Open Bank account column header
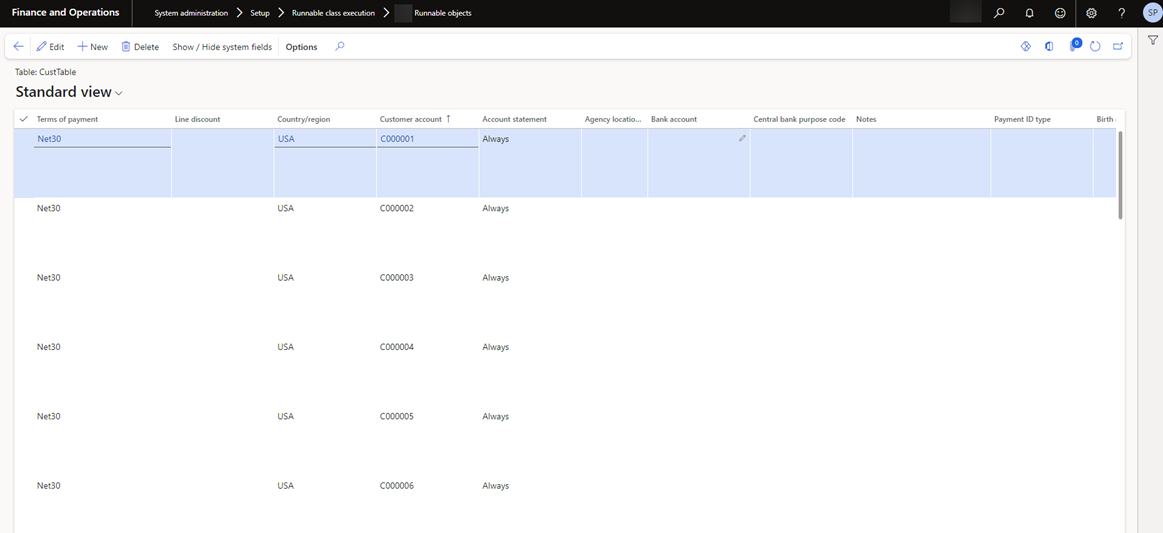 click(673, 119)
